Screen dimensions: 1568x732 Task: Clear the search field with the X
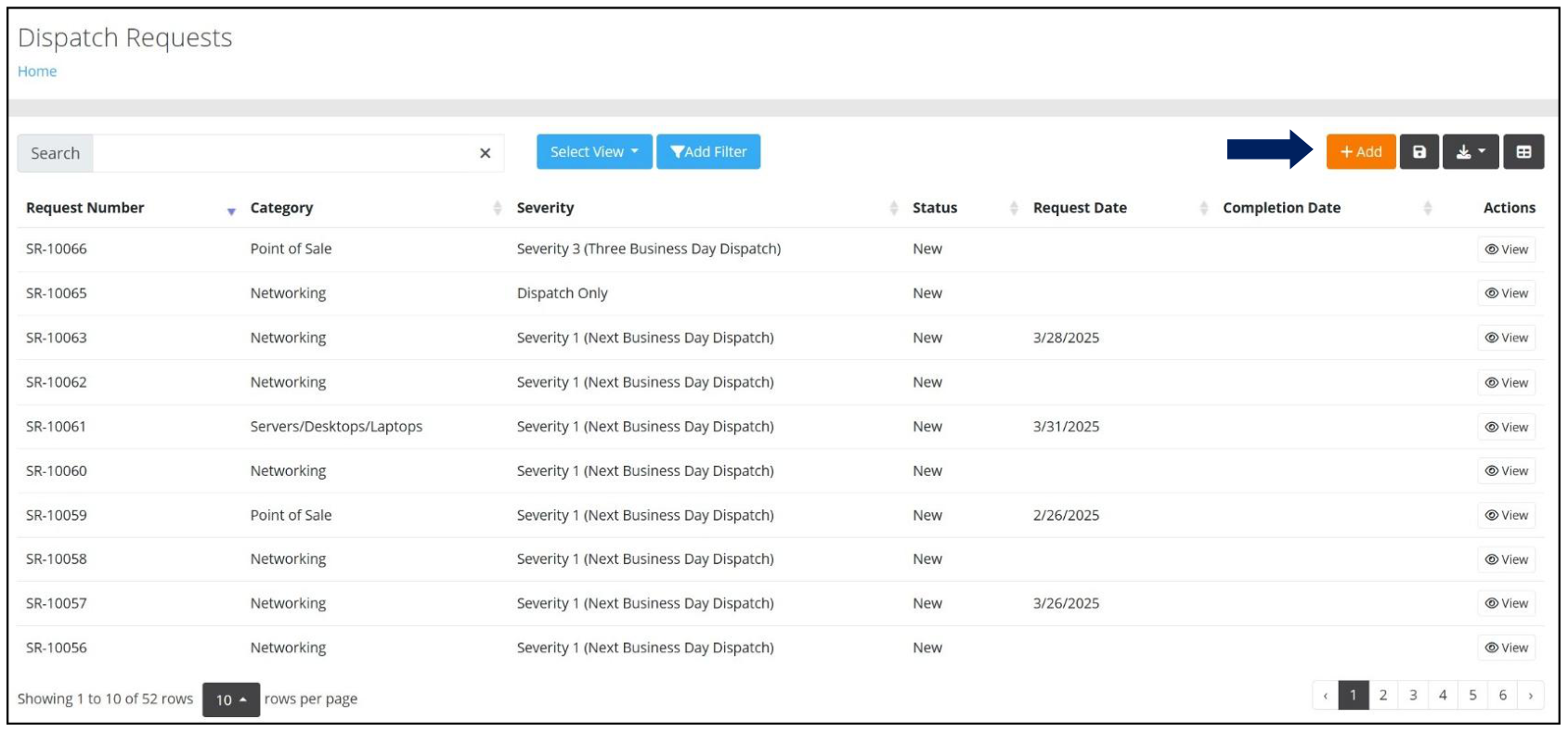point(485,153)
